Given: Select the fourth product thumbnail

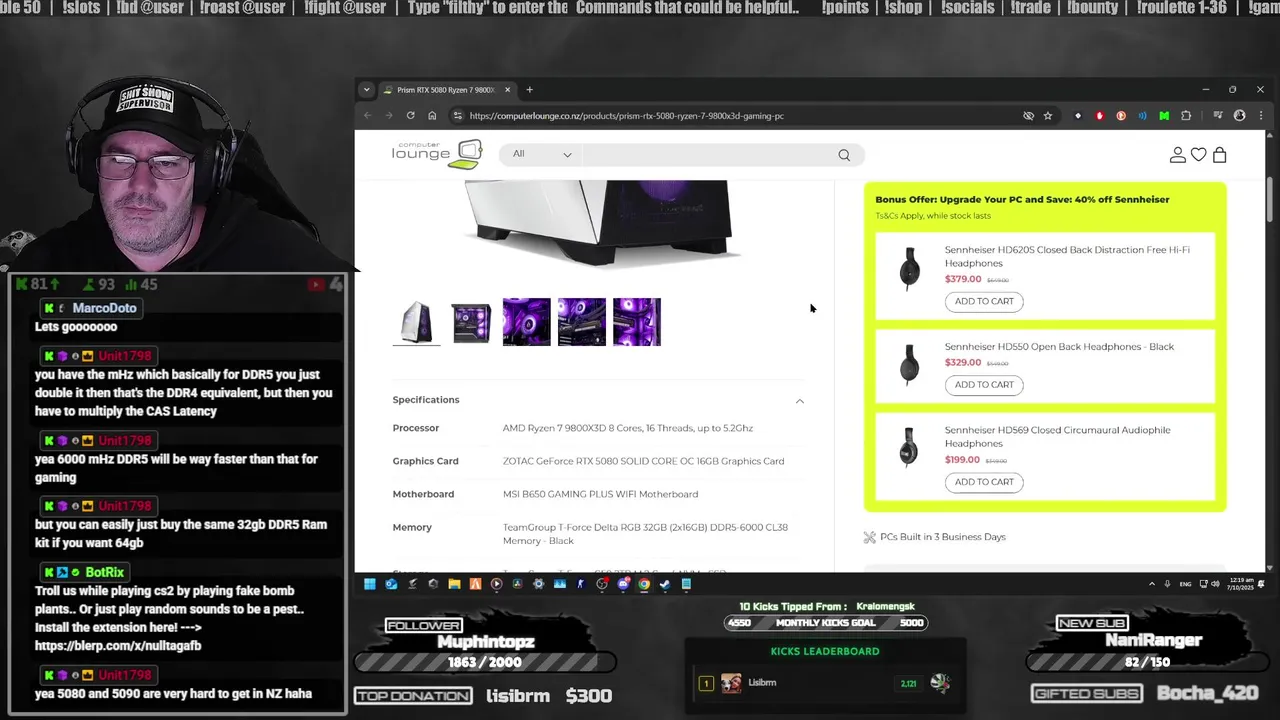Looking at the screenshot, I should [x=582, y=322].
